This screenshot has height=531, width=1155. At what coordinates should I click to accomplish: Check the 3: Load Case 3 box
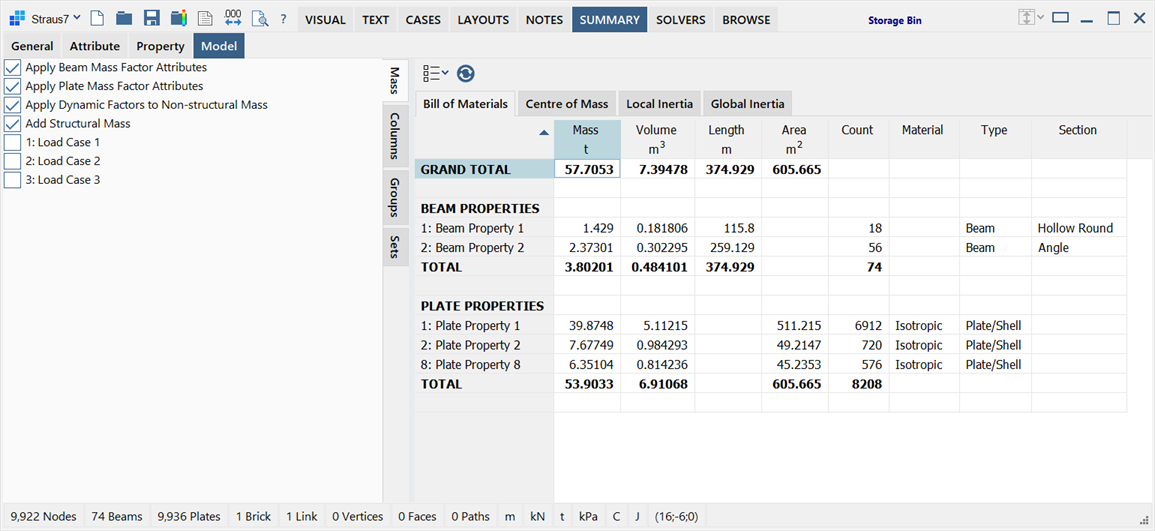[13, 180]
